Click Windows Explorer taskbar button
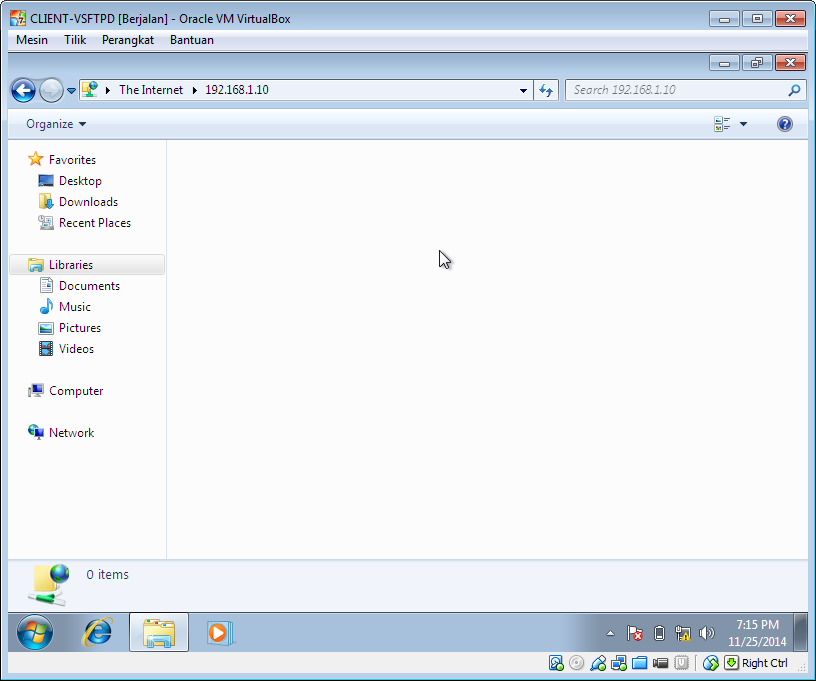Screen dimensions: 816x681 159,632
